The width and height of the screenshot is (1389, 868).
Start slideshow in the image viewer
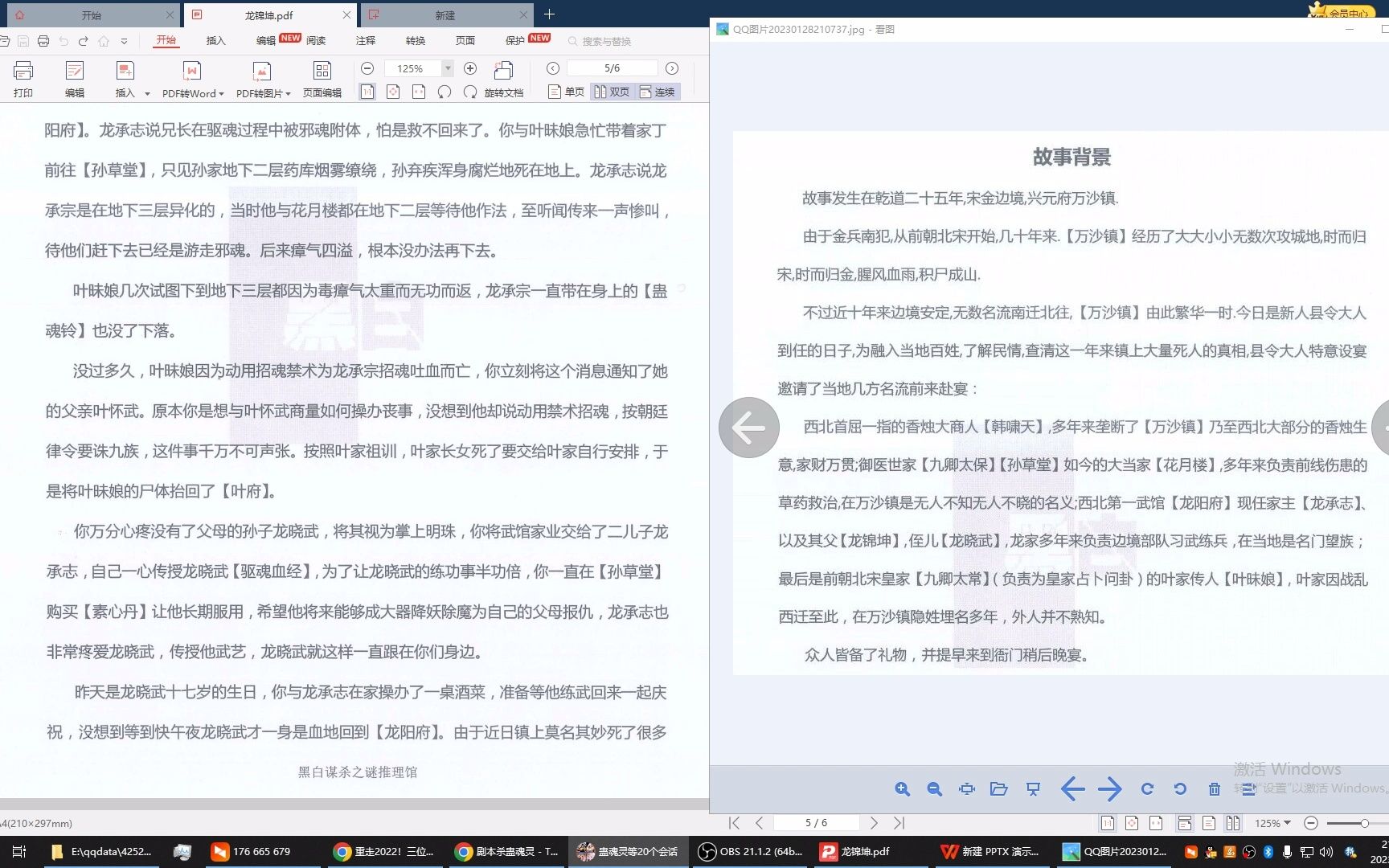point(1033,789)
